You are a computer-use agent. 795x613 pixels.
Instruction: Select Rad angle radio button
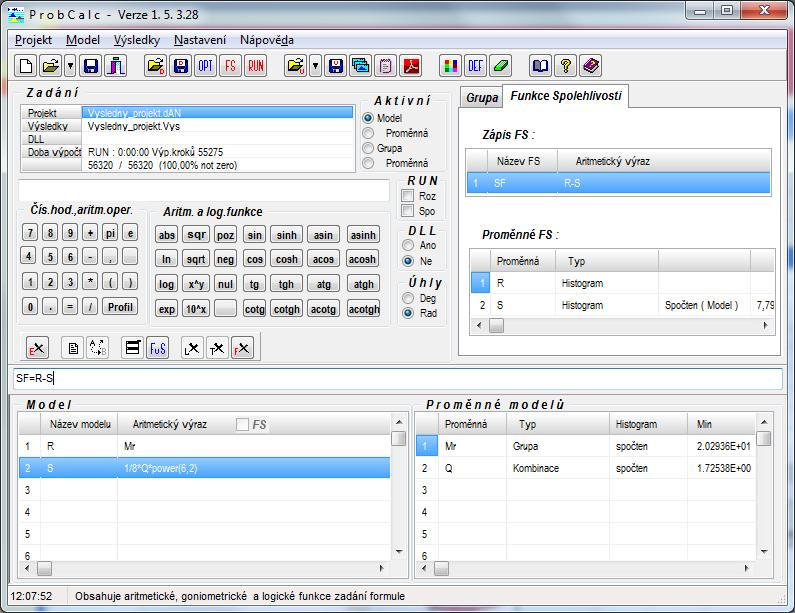coord(408,313)
